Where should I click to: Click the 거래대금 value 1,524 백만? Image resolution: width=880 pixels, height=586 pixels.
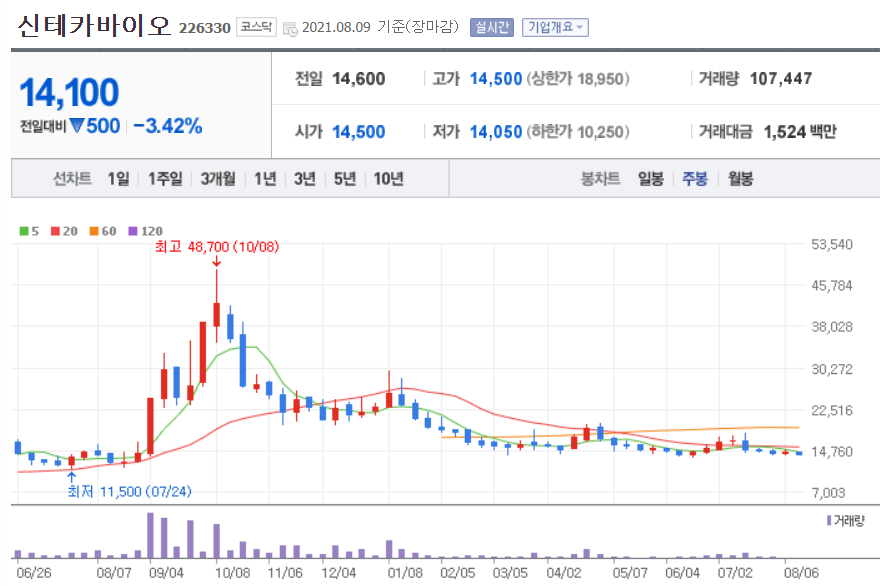point(800,132)
